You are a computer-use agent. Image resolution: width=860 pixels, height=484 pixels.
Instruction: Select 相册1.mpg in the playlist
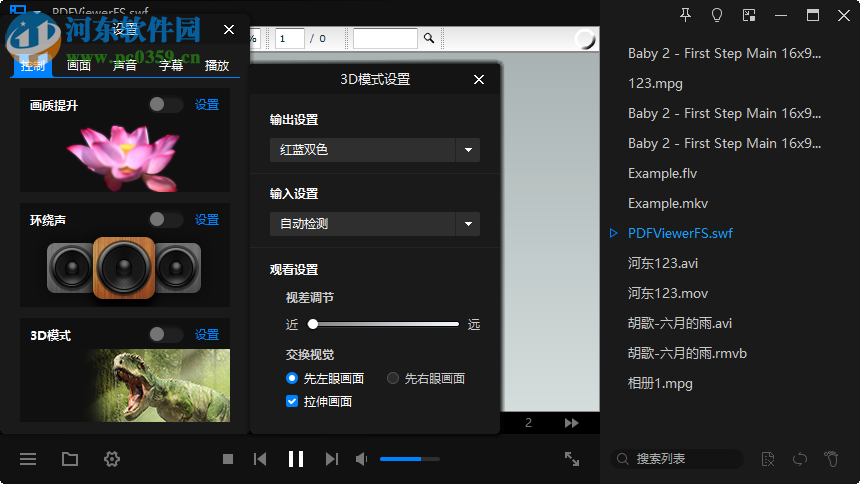coord(660,384)
